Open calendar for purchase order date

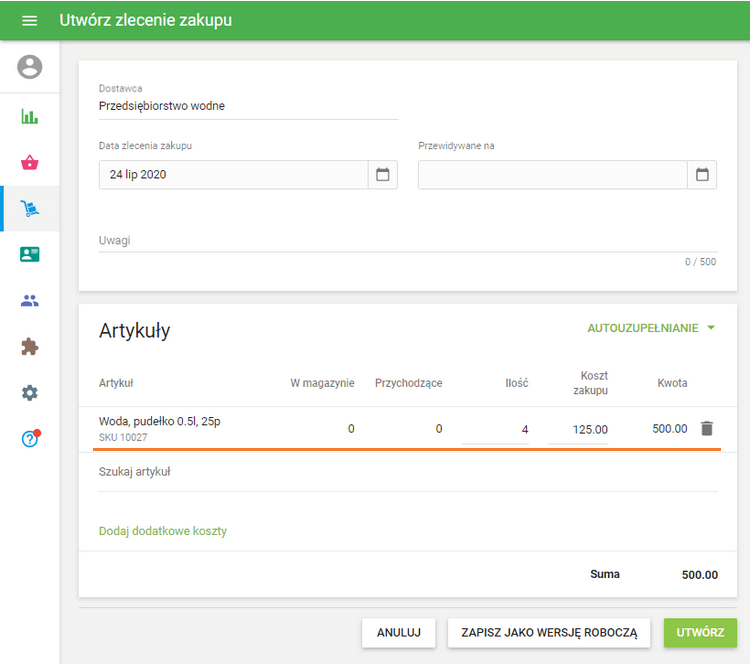[382, 175]
